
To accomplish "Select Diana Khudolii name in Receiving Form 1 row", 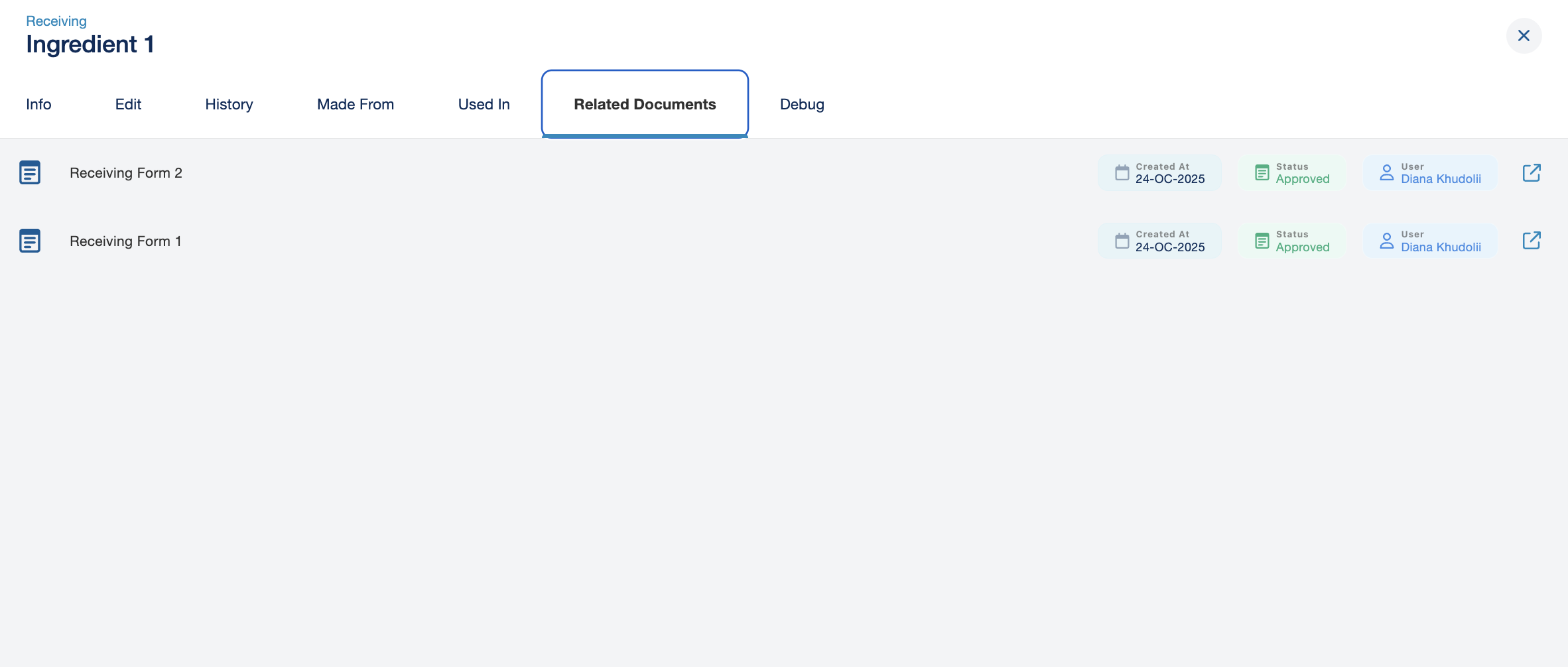I will tap(1441, 247).
